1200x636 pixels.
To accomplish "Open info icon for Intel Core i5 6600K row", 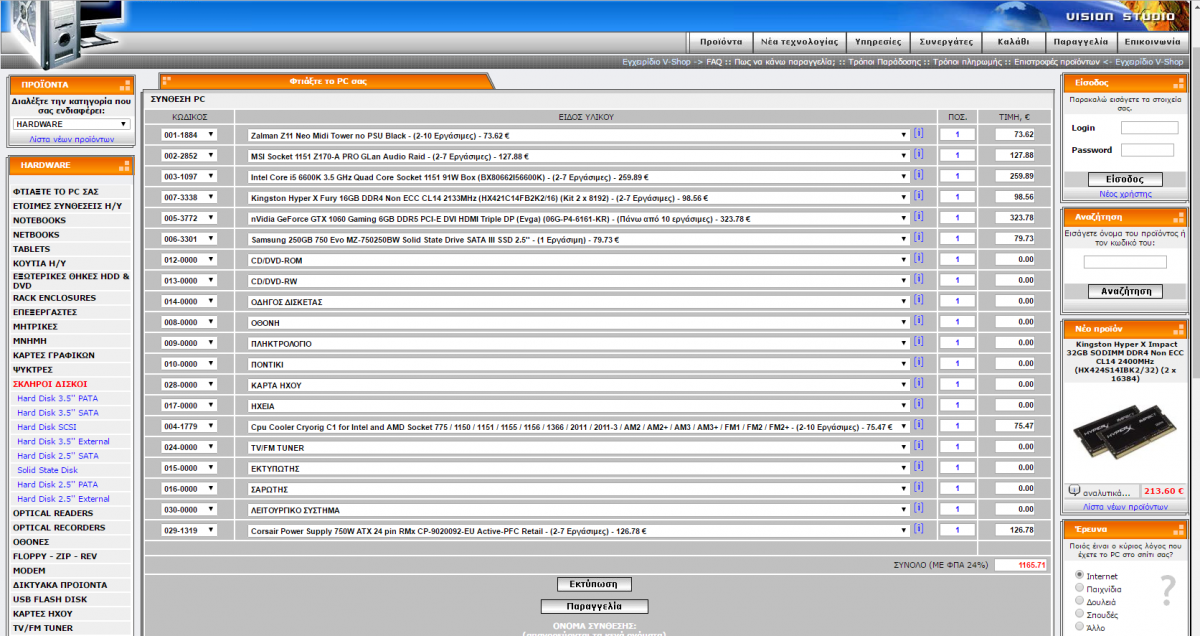I will coord(919,176).
